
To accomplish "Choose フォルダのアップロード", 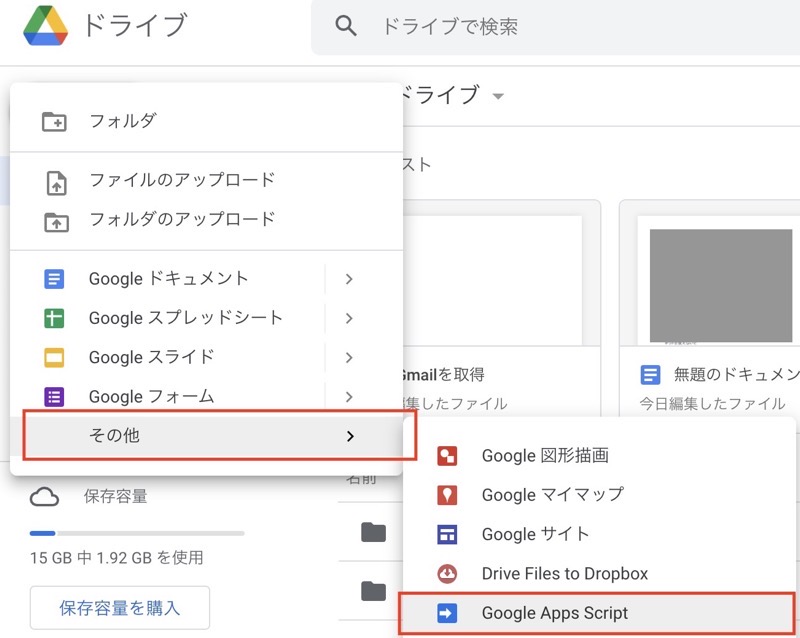I will point(206,220).
